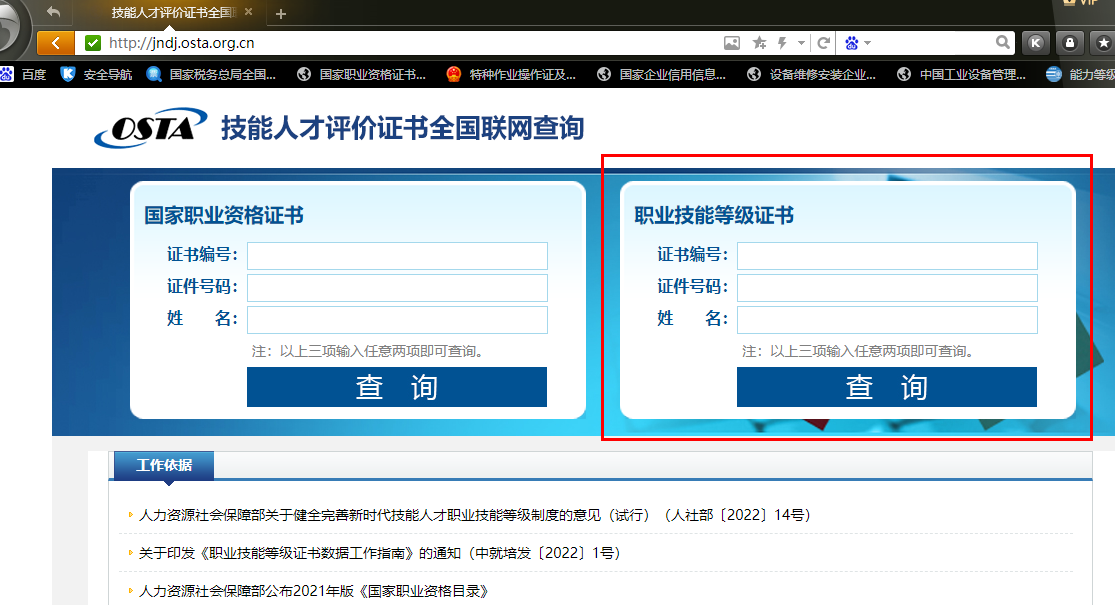Click 查询 button in 职业技能等级证书 panel

pos(887,387)
